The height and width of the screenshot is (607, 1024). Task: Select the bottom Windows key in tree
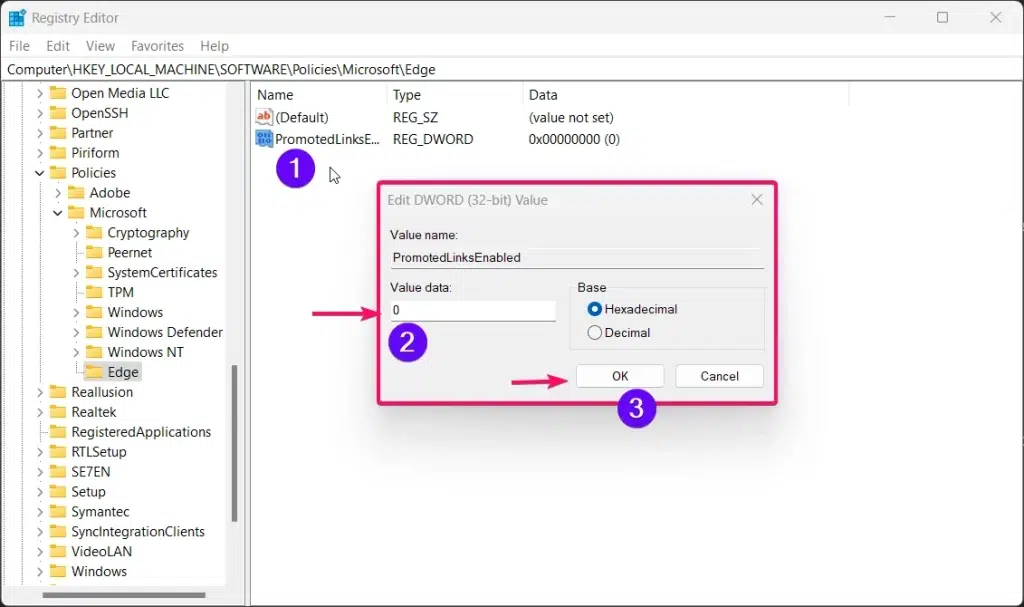[99, 571]
